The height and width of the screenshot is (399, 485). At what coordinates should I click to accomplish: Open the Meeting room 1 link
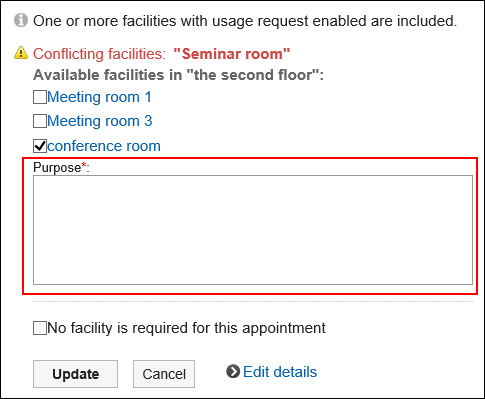click(99, 97)
